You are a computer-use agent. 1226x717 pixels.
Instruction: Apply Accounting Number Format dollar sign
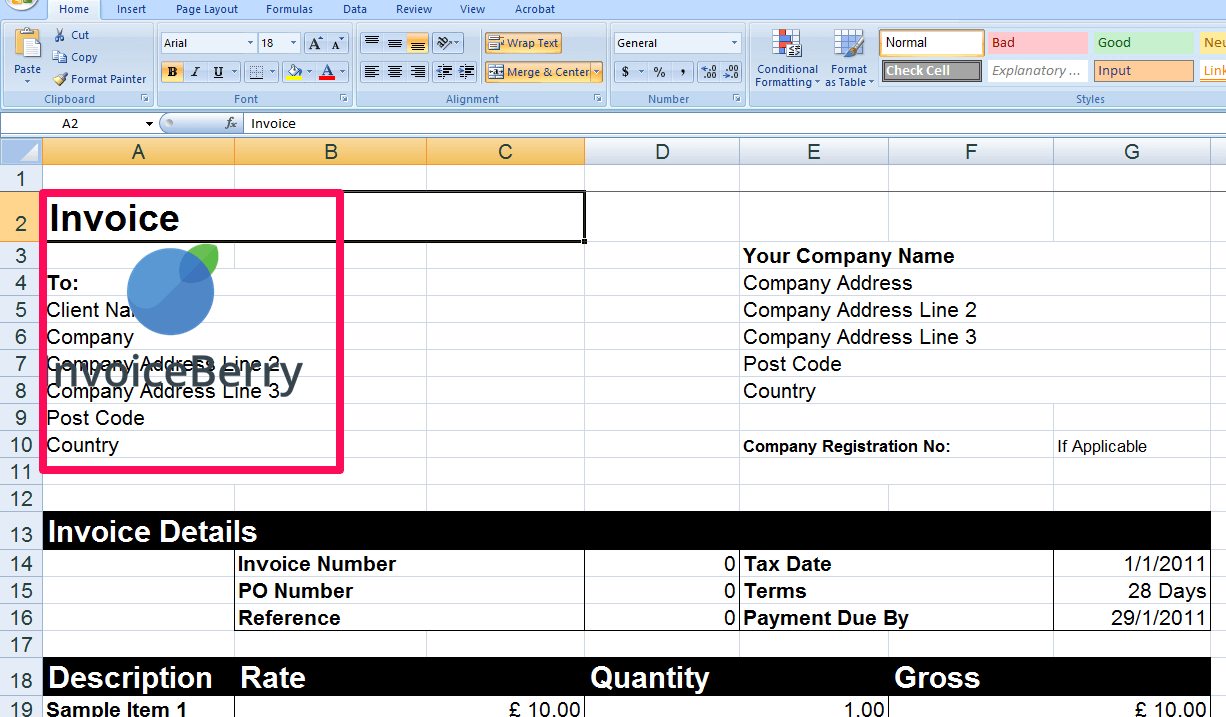pos(625,72)
